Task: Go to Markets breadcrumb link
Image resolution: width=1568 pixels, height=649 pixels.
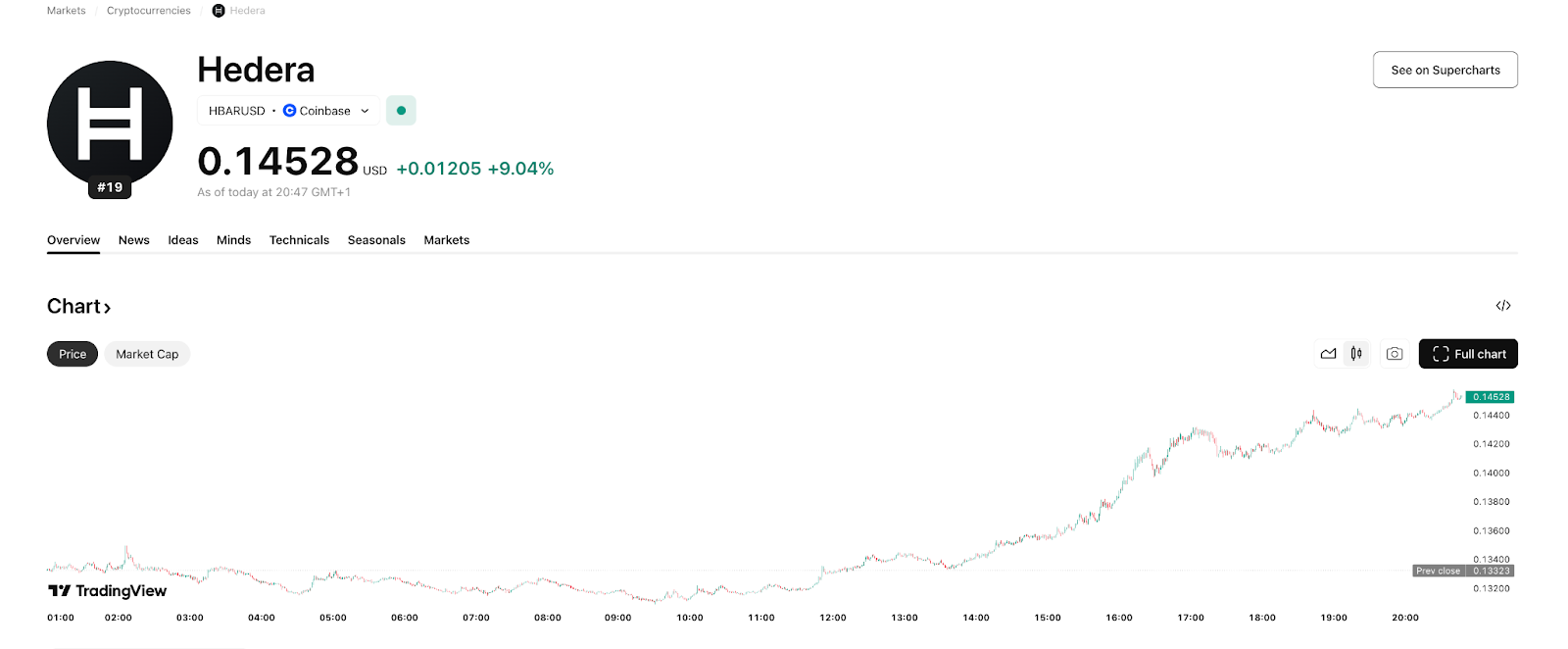Action: click(67, 11)
